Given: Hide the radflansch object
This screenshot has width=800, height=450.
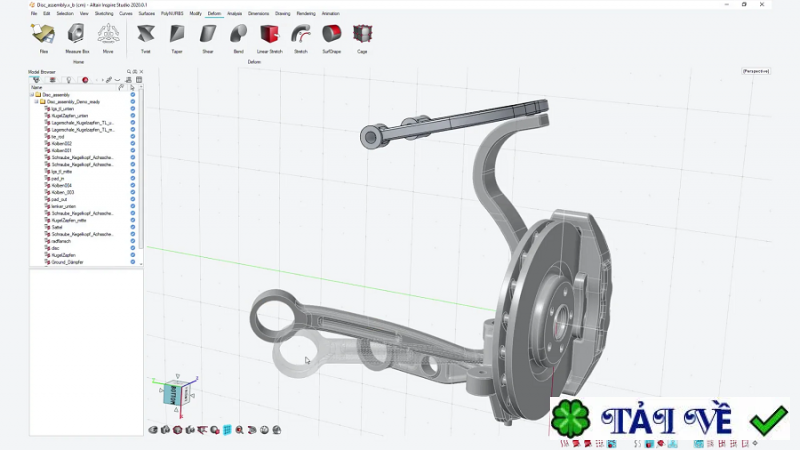Looking at the screenshot, I should (133, 241).
